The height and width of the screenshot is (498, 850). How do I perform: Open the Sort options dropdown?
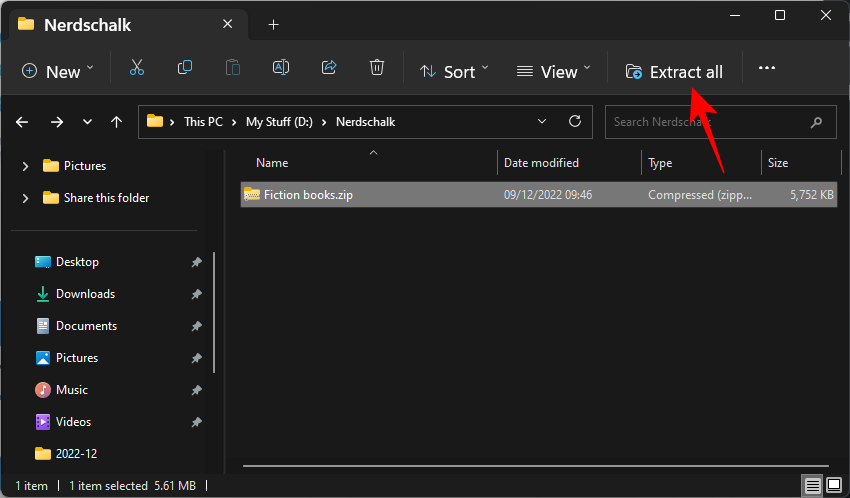(454, 71)
